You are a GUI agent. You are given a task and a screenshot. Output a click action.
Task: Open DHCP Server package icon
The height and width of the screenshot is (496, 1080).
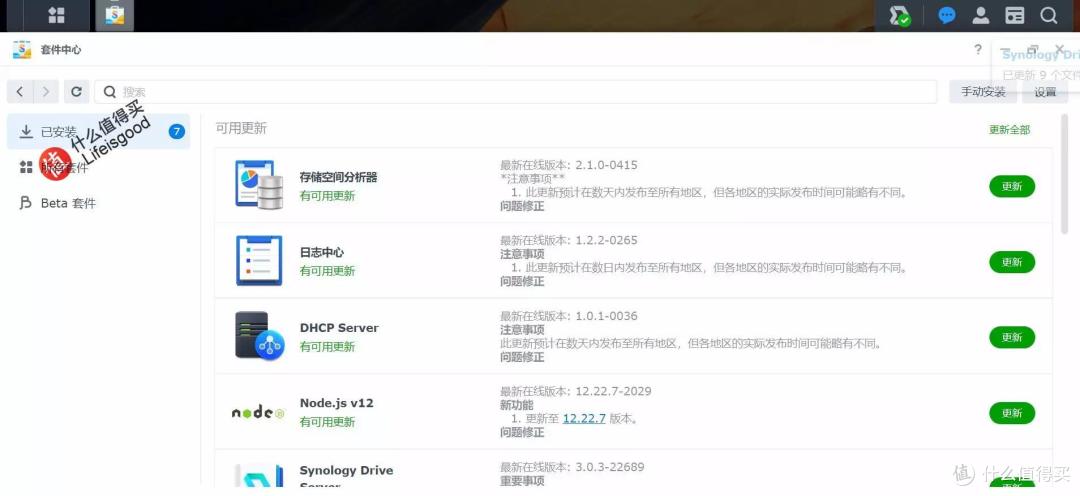(x=260, y=336)
